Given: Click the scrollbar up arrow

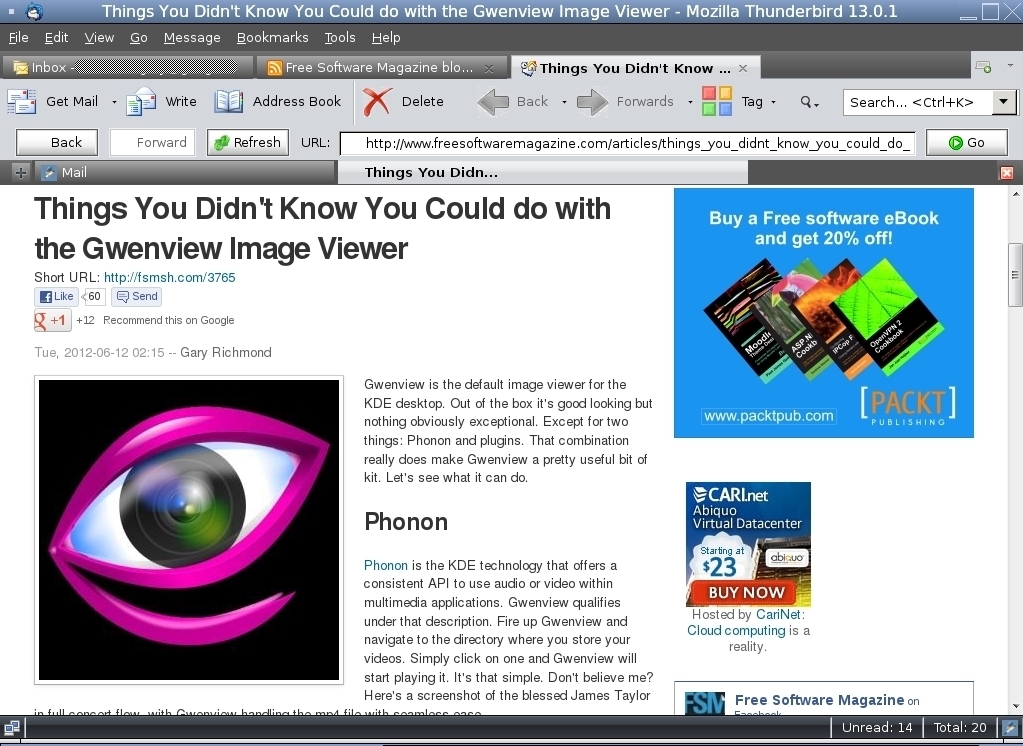Looking at the screenshot, I should tap(1015, 193).
